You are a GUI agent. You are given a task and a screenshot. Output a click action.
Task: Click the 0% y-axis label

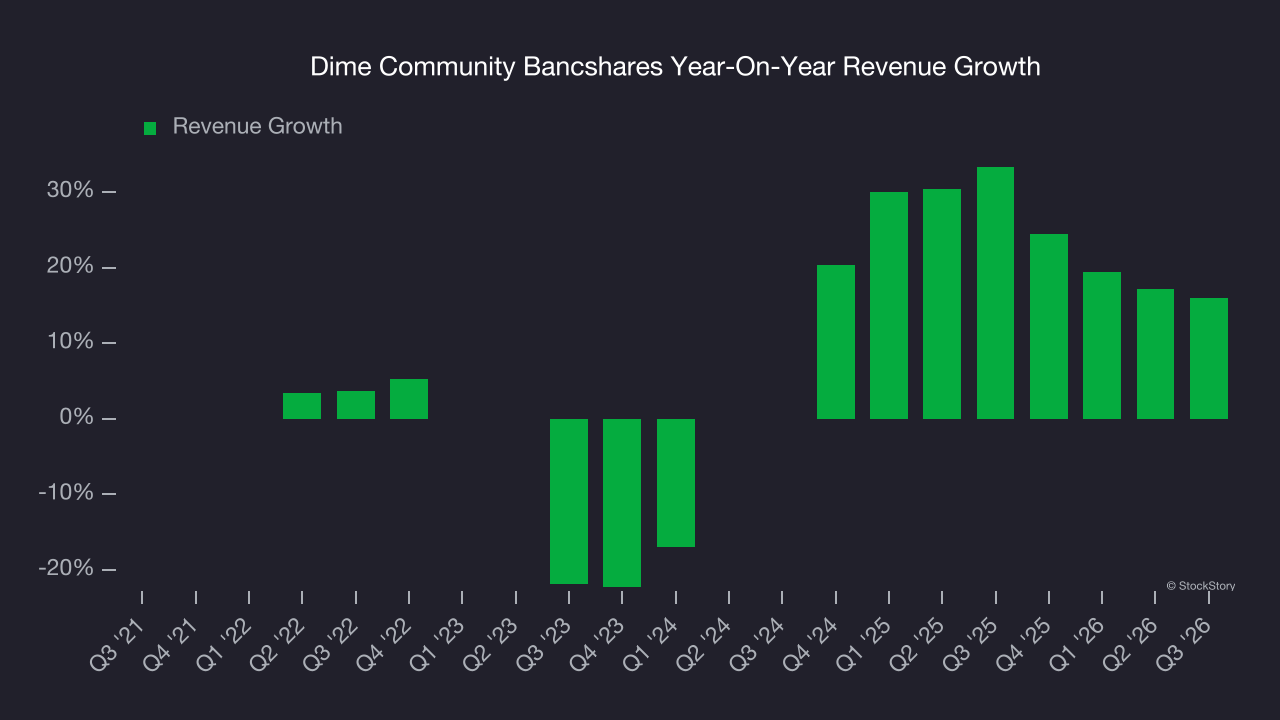75,418
